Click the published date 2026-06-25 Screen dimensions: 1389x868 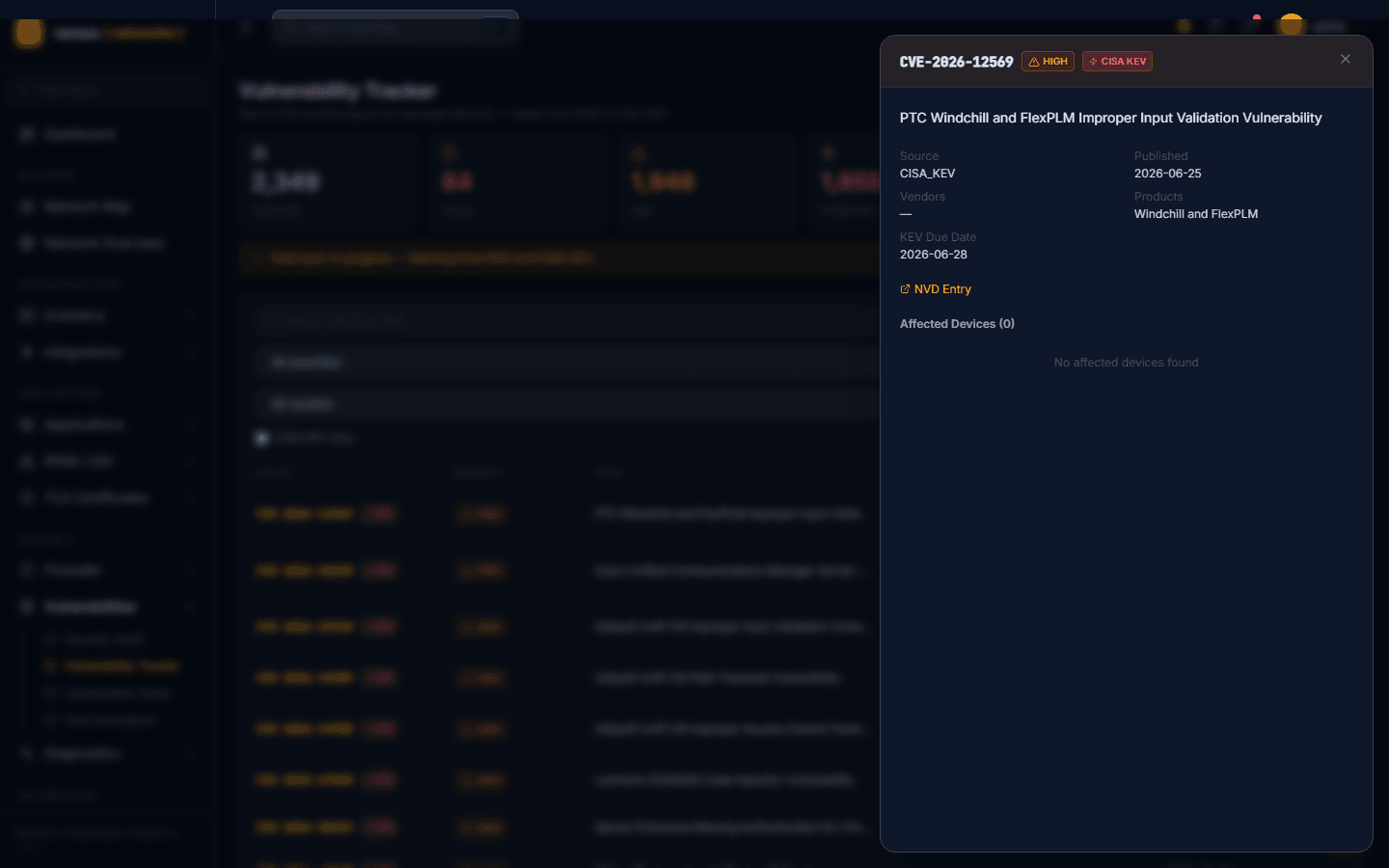click(1168, 174)
